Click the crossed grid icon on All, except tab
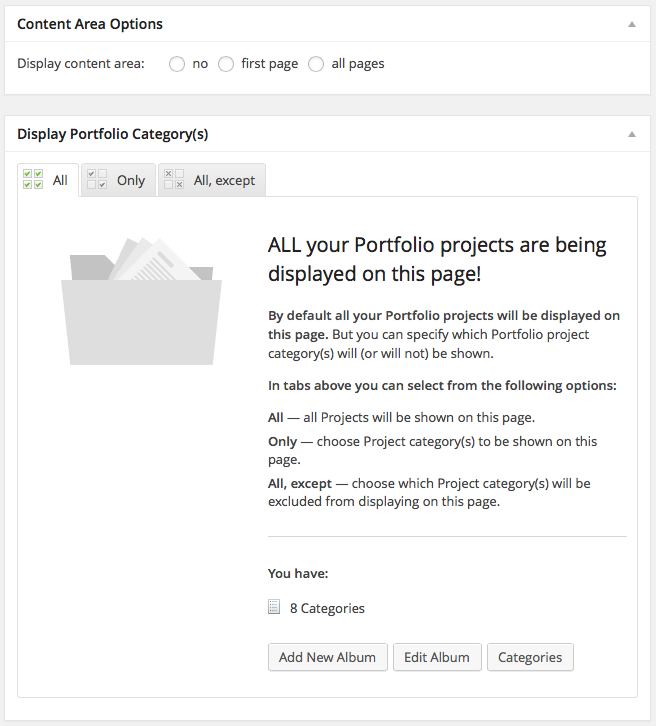This screenshot has width=656, height=726. (x=174, y=180)
